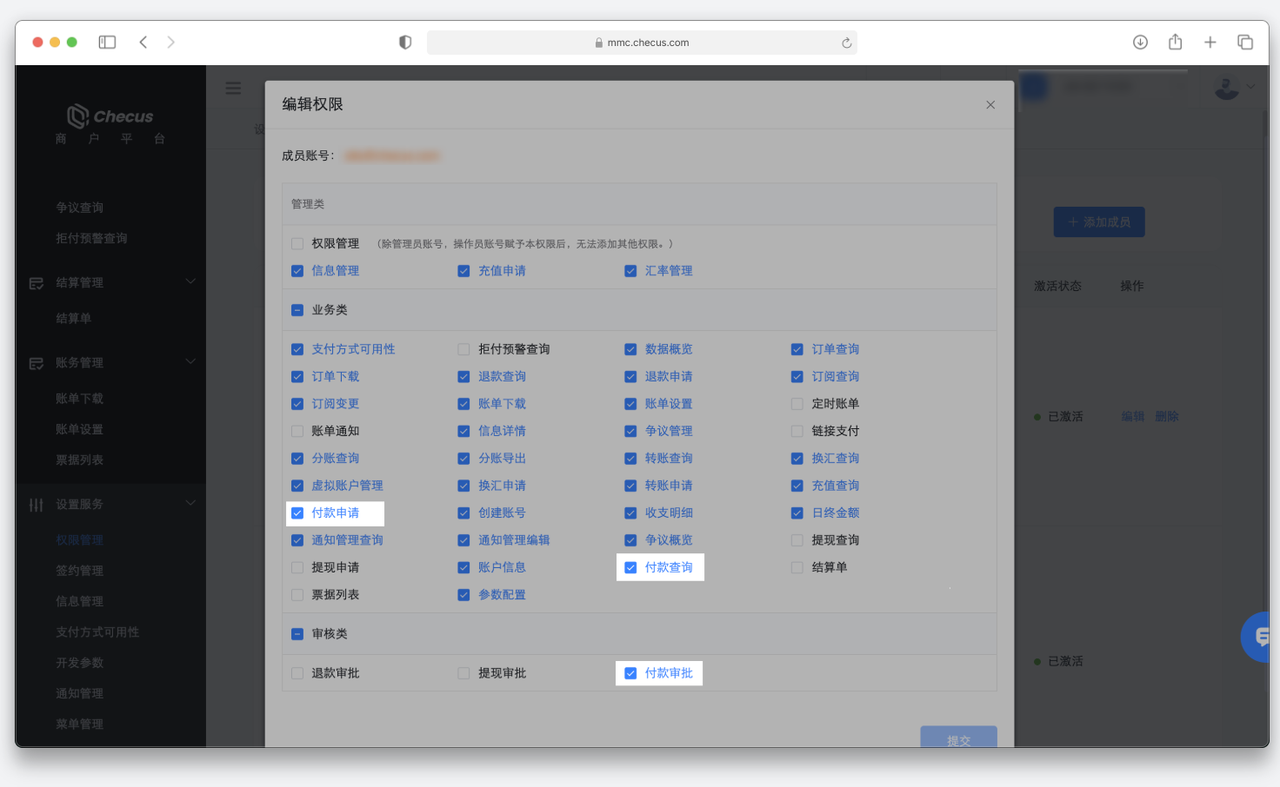Click the mmc.checus.com address bar

(641, 43)
